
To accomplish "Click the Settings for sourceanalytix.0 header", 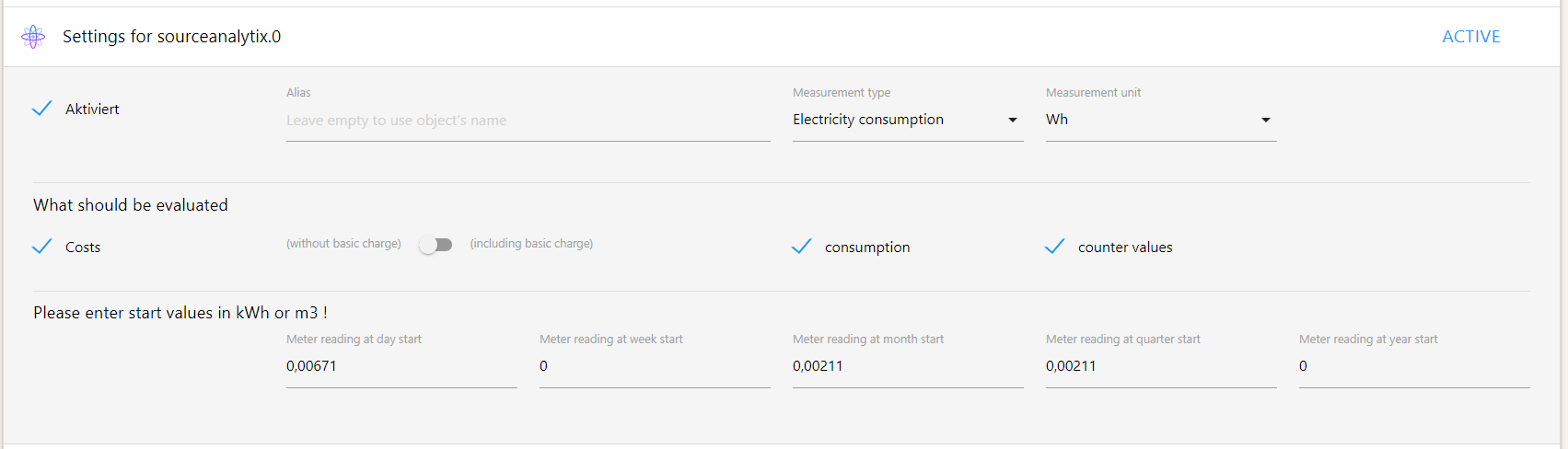I will click(172, 37).
